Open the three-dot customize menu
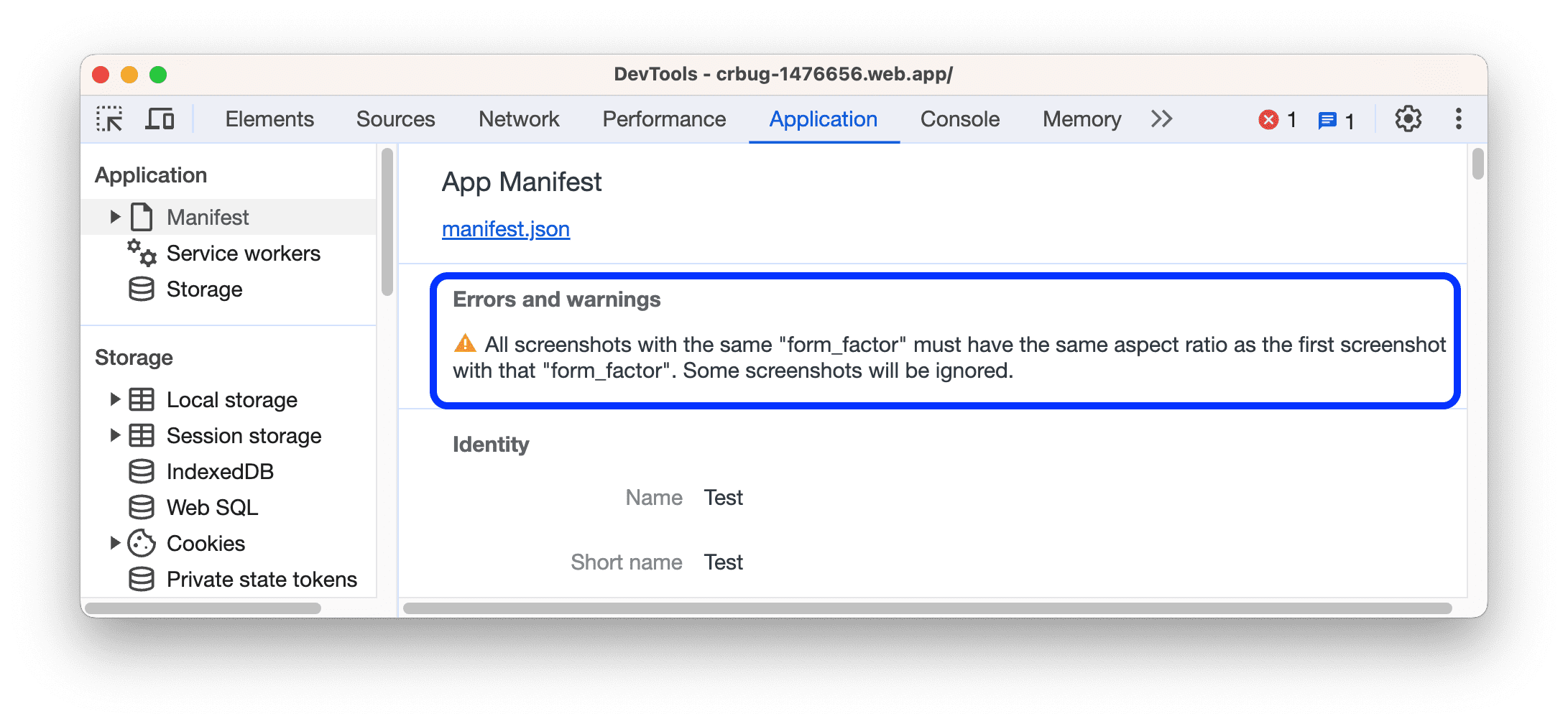The height and width of the screenshot is (724, 1568). click(1458, 119)
